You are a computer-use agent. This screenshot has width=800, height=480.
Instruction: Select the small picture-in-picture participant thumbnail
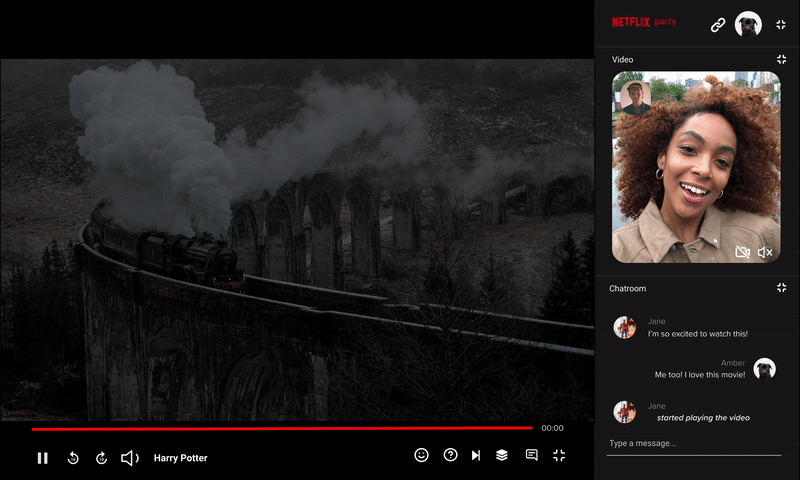[636, 97]
